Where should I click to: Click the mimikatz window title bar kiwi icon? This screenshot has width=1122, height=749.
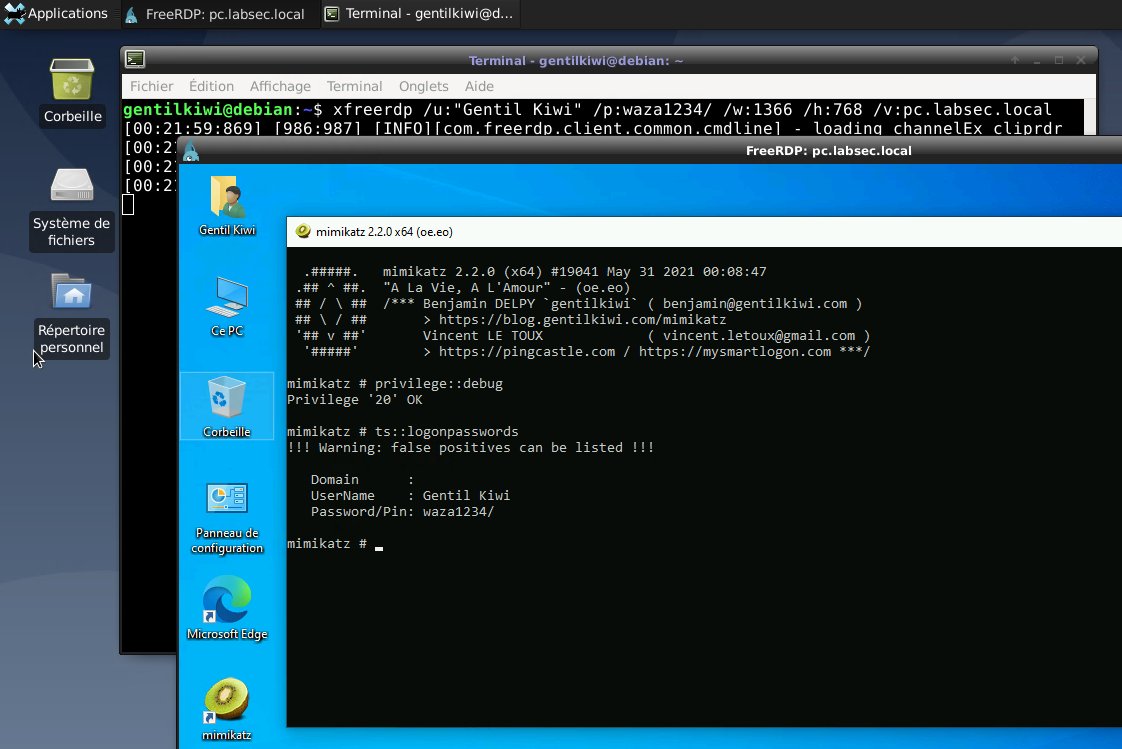303,231
